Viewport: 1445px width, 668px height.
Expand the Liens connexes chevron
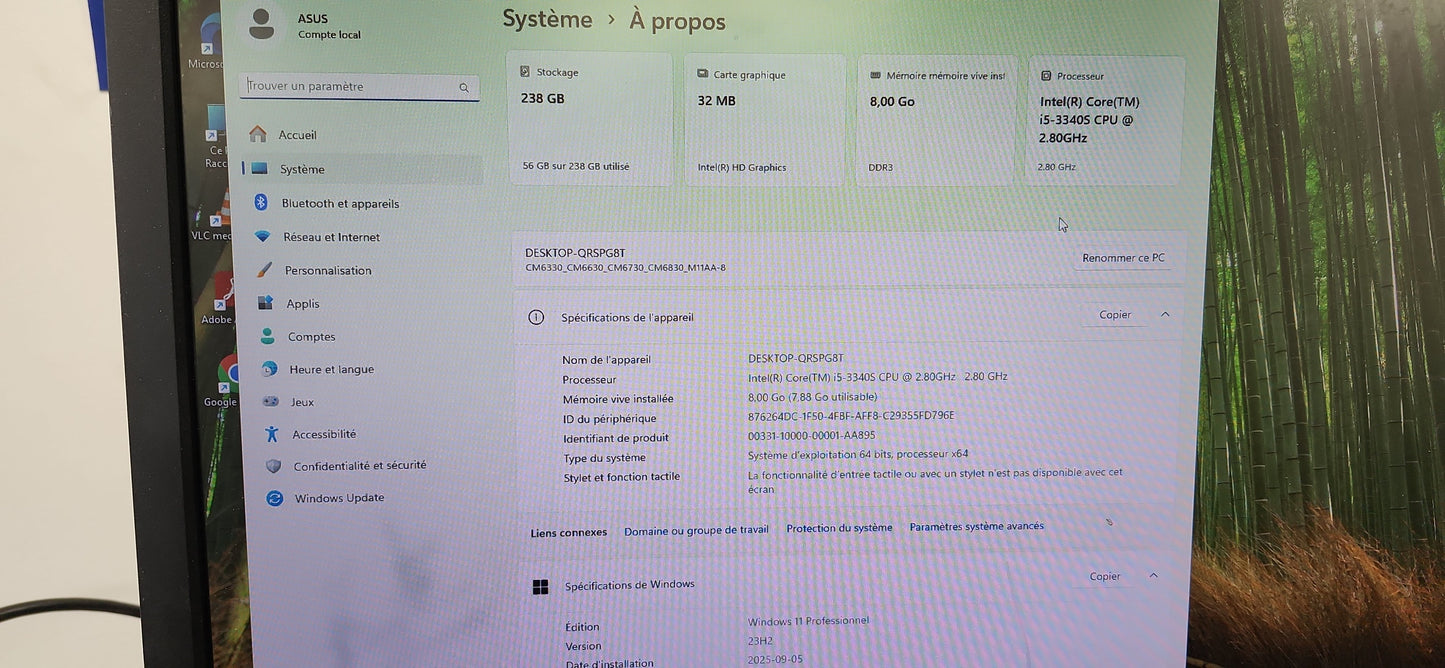click(1108, 523)
